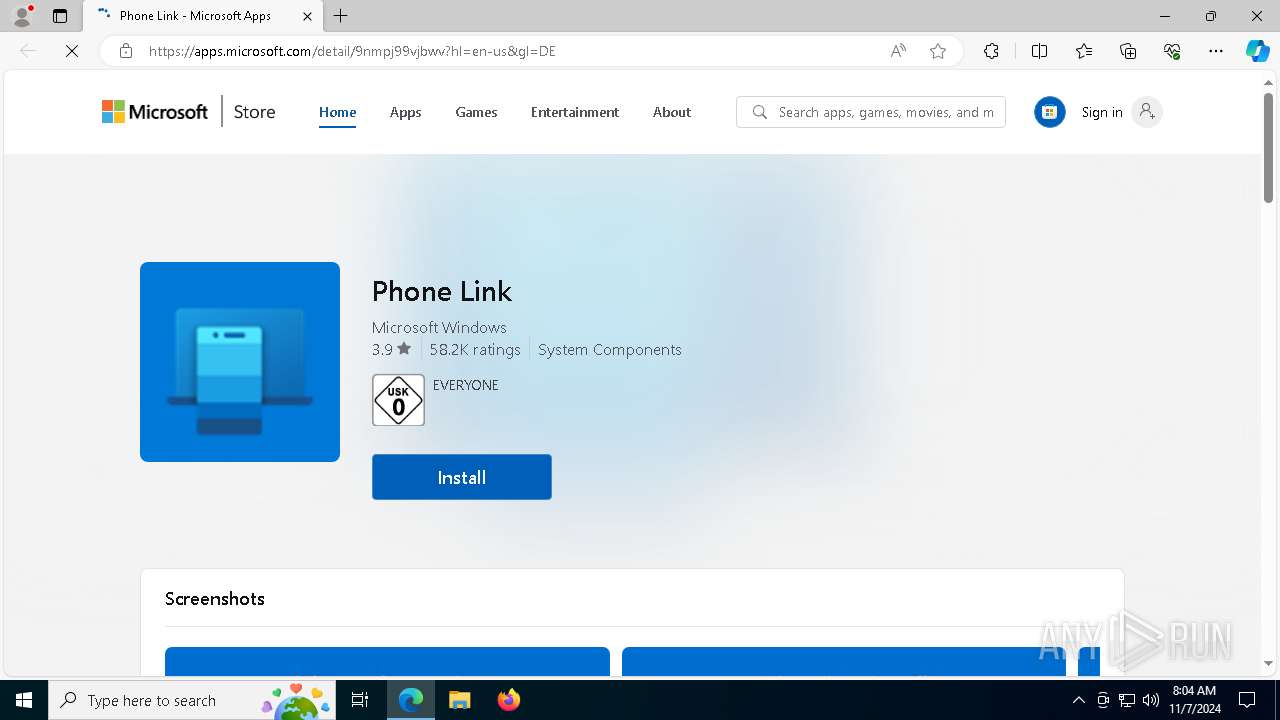Add this page to favorites star

pyautogui.click(x=938, y=51)
